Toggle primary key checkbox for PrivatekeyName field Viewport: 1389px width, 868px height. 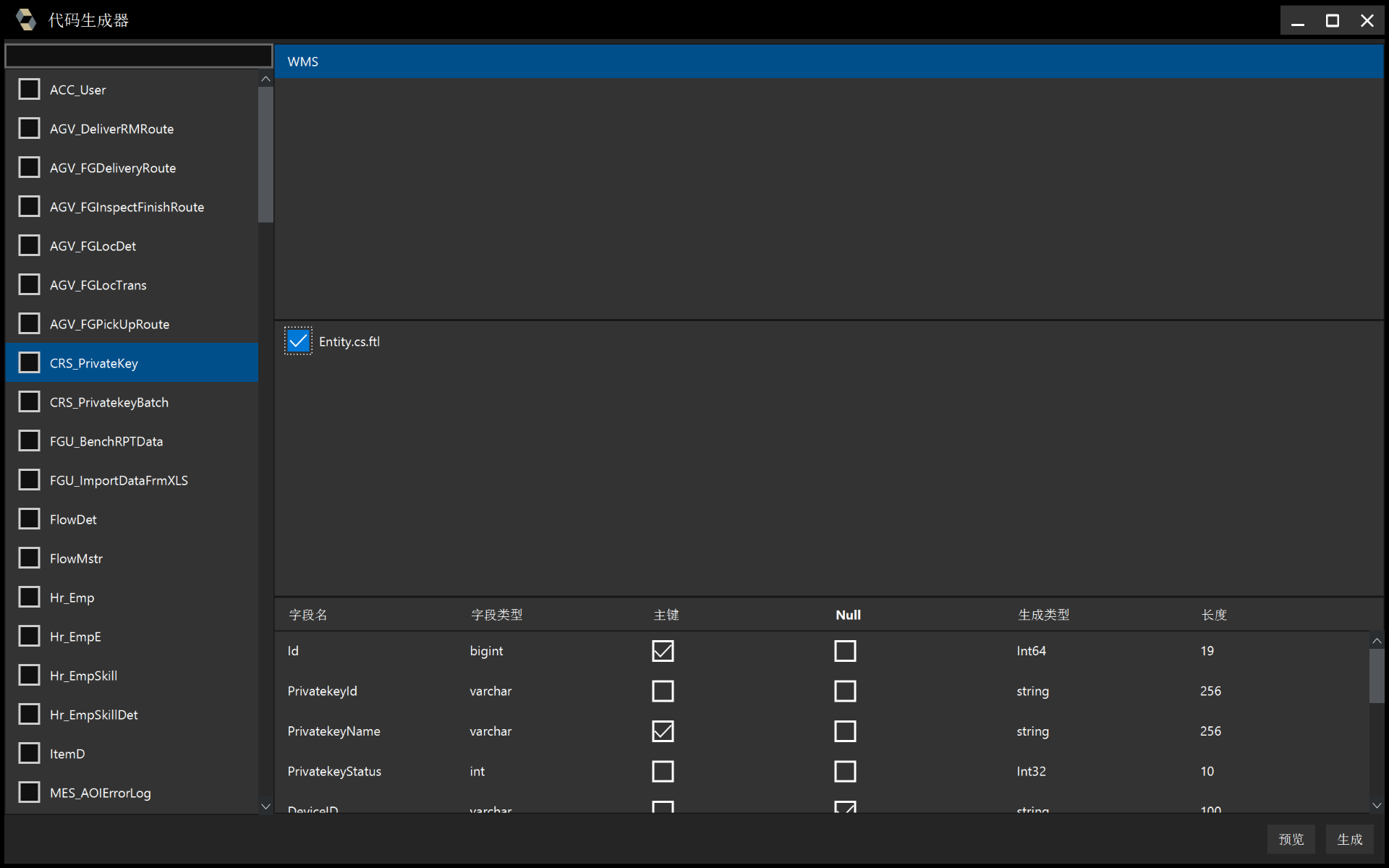(663, 731)
